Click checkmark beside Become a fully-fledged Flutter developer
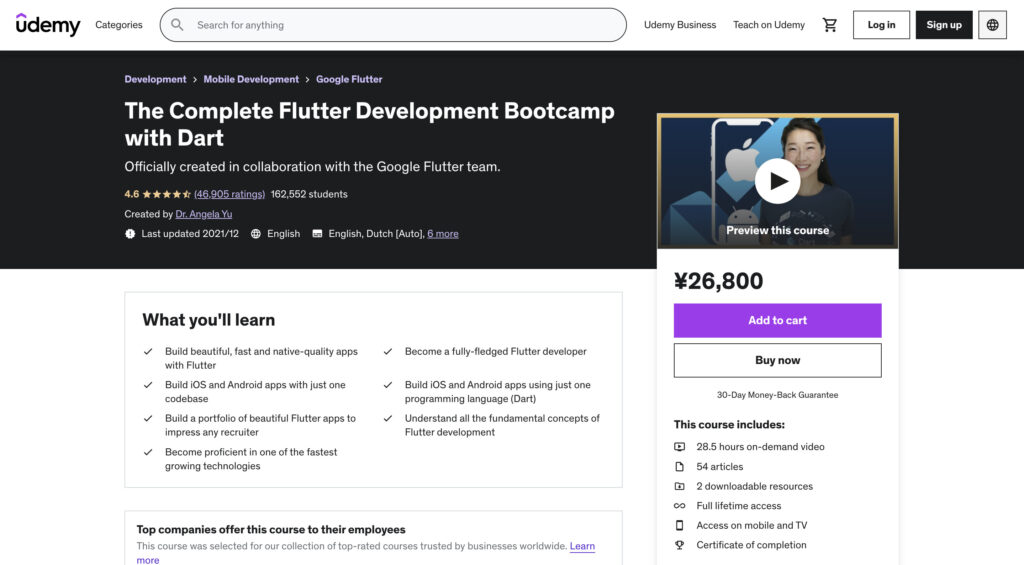1024x565 pixels. (x=388, y=351)
